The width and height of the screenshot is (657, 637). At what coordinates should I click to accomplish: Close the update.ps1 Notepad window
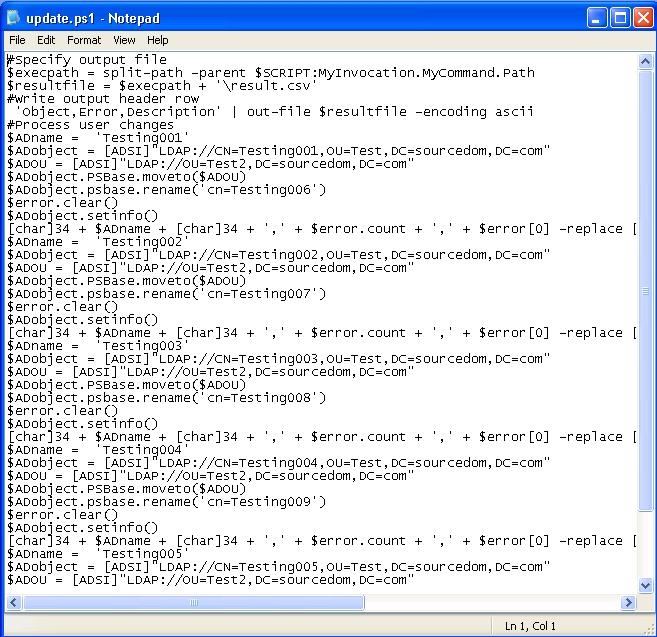641,17
